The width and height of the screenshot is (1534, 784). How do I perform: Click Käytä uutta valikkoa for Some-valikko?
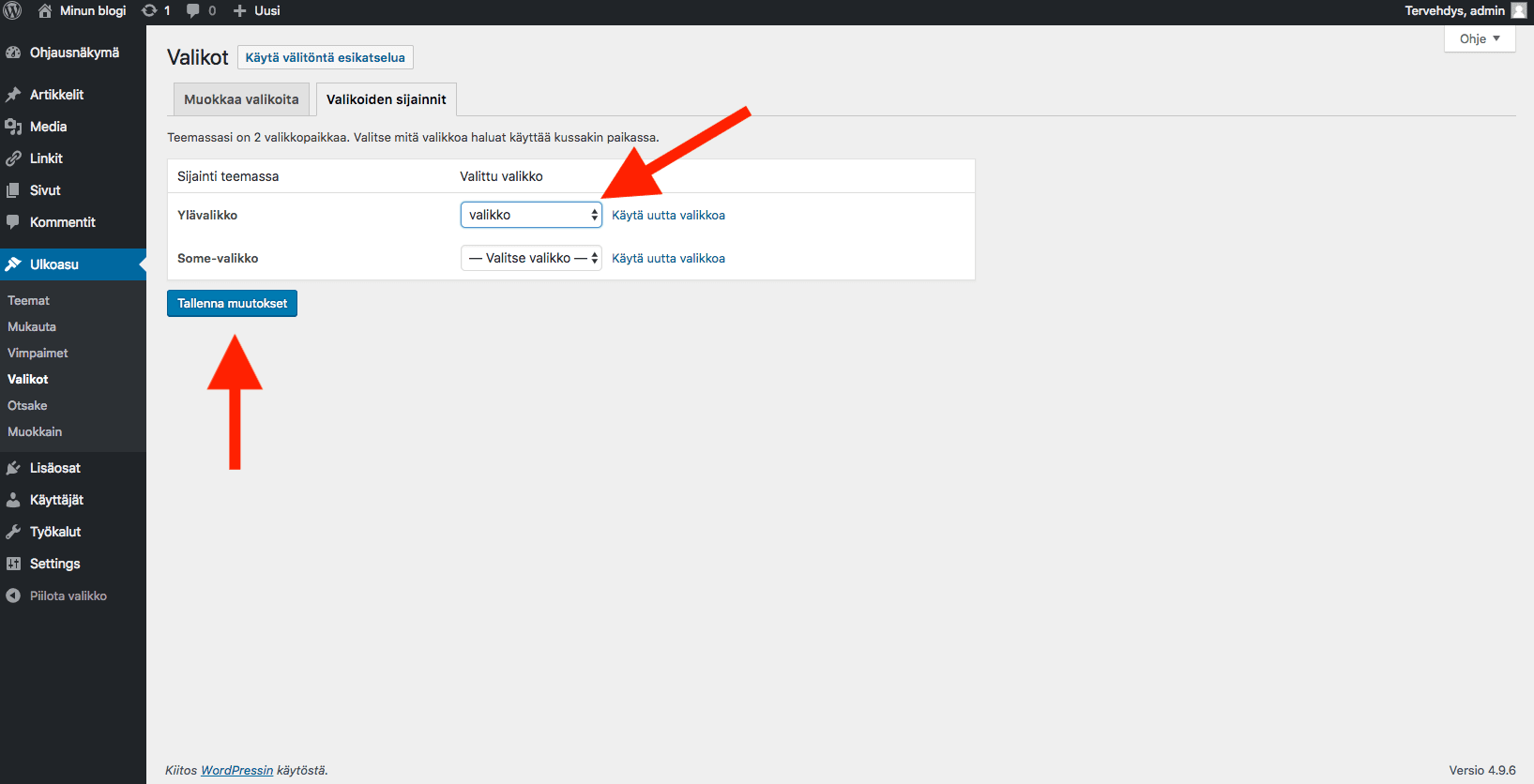[668, 258]
